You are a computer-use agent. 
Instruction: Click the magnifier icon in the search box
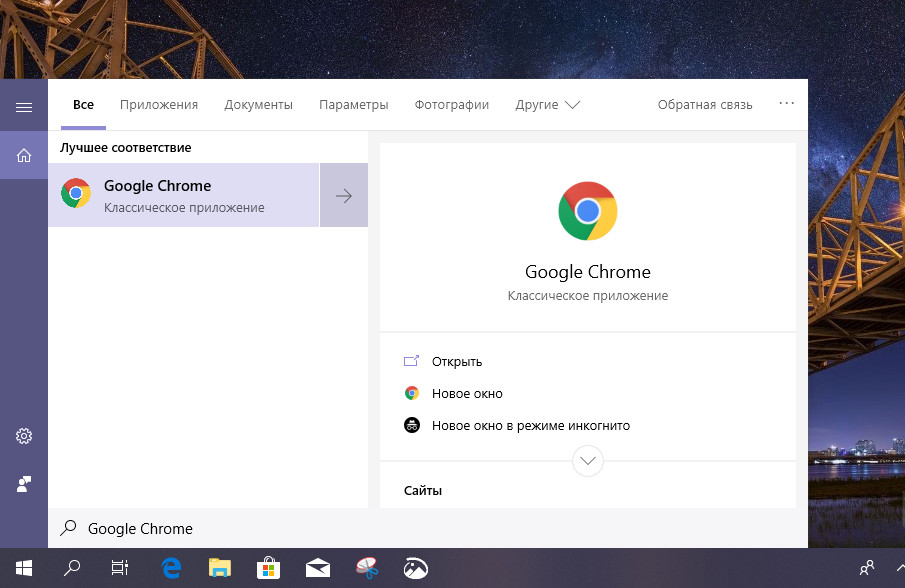(x=68, y=528)
